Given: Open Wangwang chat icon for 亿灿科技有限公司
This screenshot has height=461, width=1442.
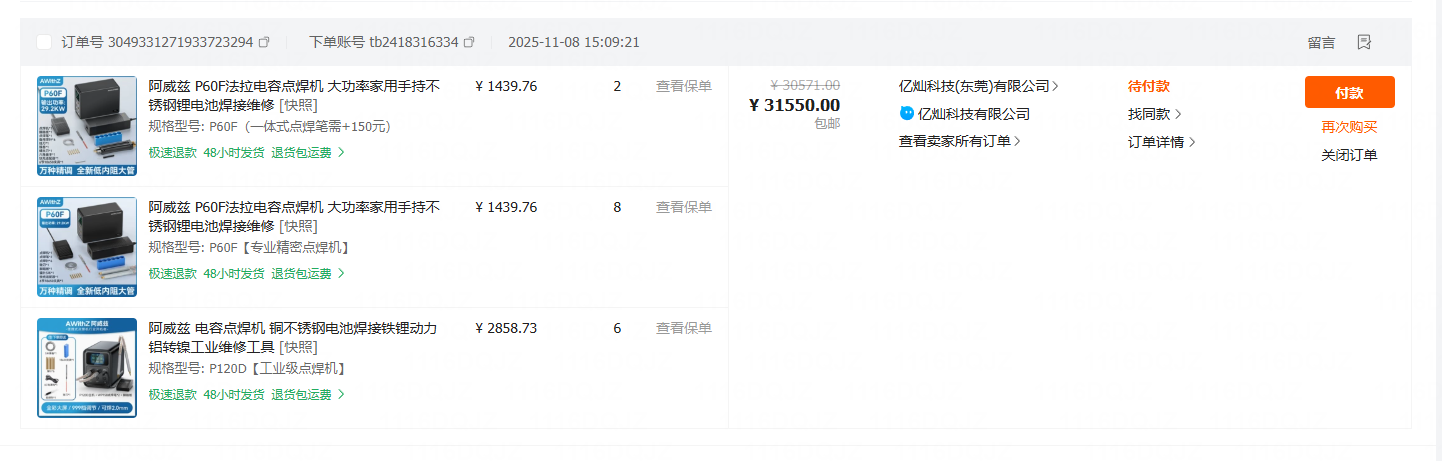Looking at the screenshot, I should [907, 113].
